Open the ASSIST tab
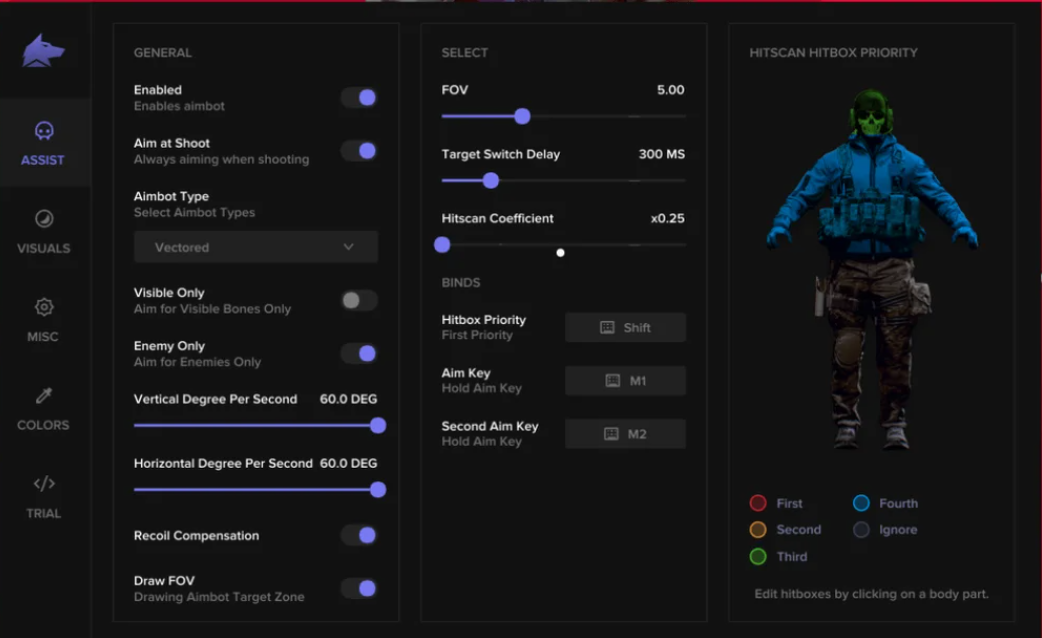This screenshot has width=1042, height=638. point(44,142)
